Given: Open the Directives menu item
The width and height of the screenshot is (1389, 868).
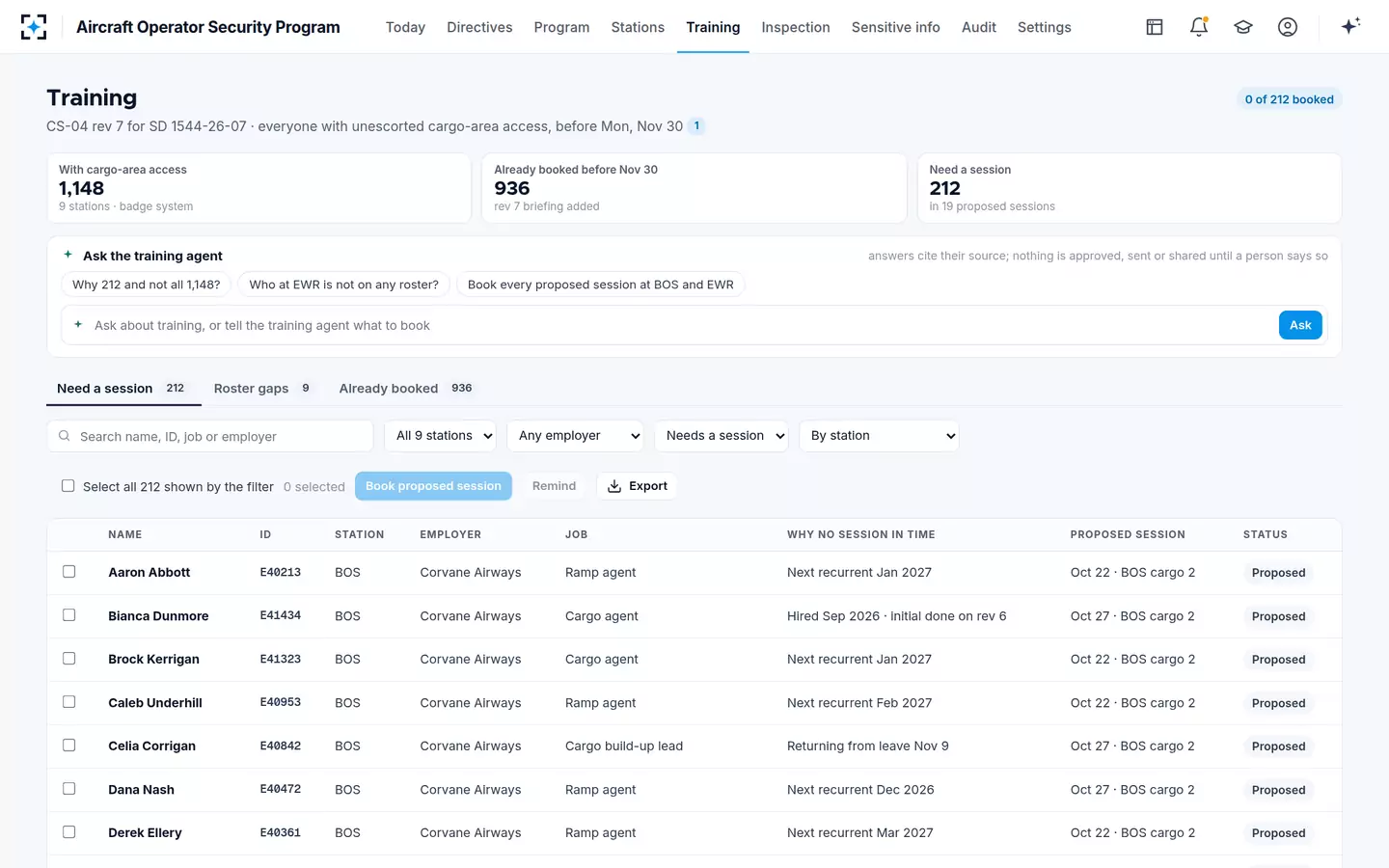Looking at the screenshot, I should 479,27.
